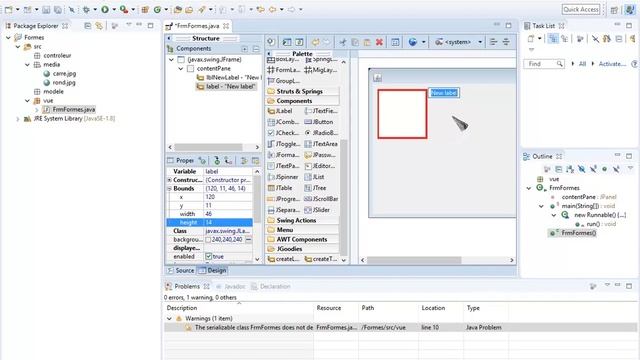Open the <system> look and feel dropdown

480,42
